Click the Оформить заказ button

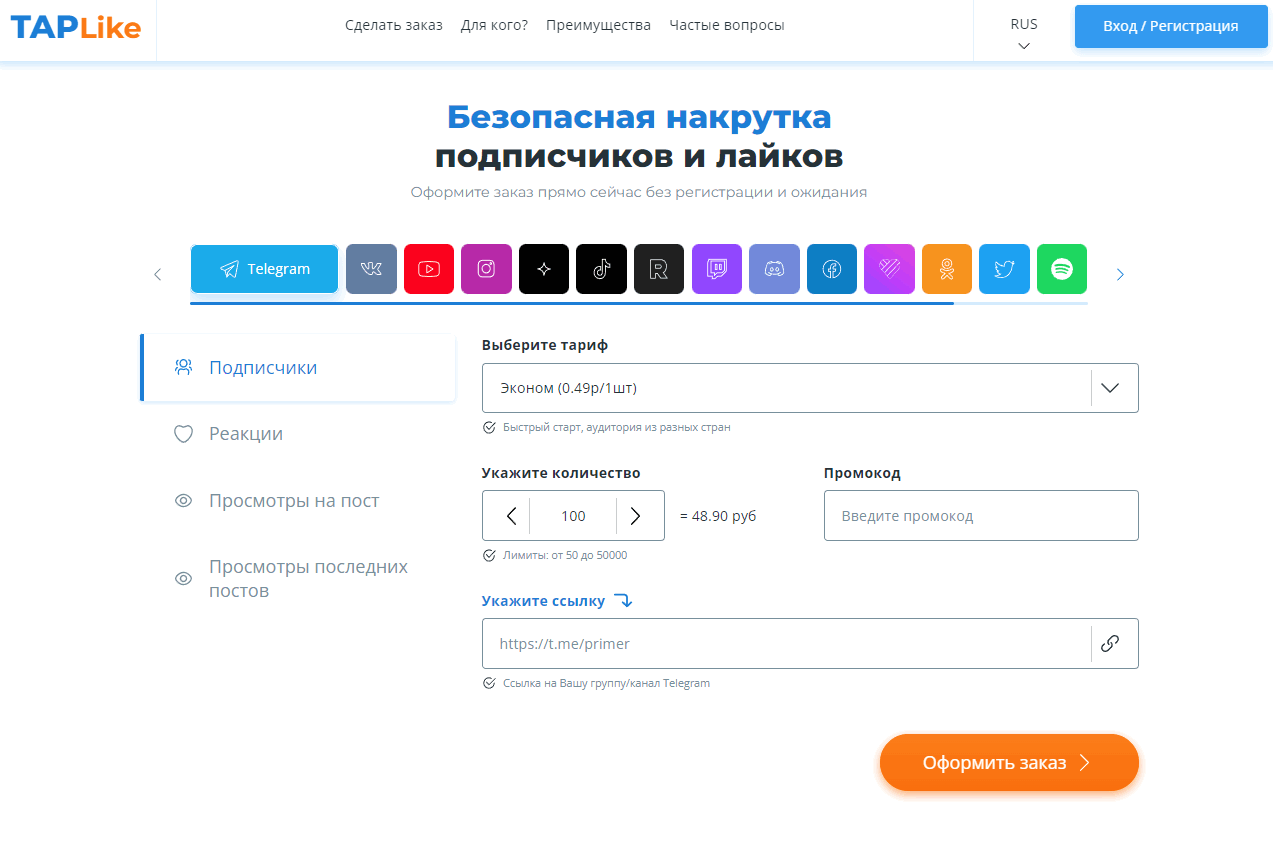[1009, 763]
